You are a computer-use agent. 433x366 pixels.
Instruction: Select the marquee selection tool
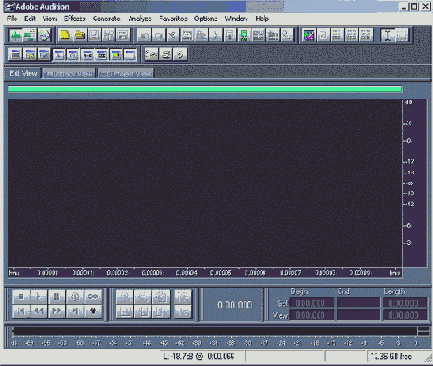click(x=402, y=35)
